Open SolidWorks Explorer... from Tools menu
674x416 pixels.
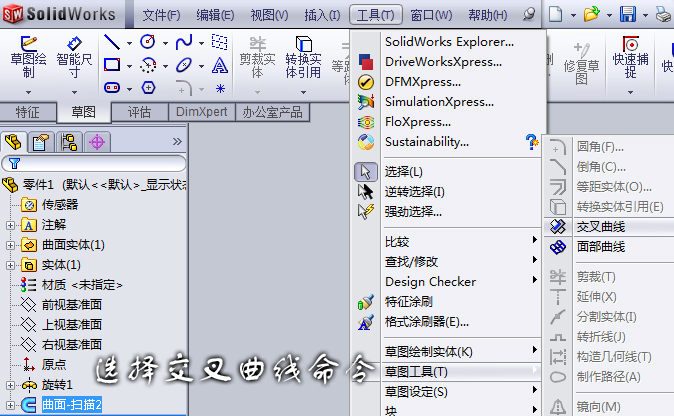pos(449,42)
